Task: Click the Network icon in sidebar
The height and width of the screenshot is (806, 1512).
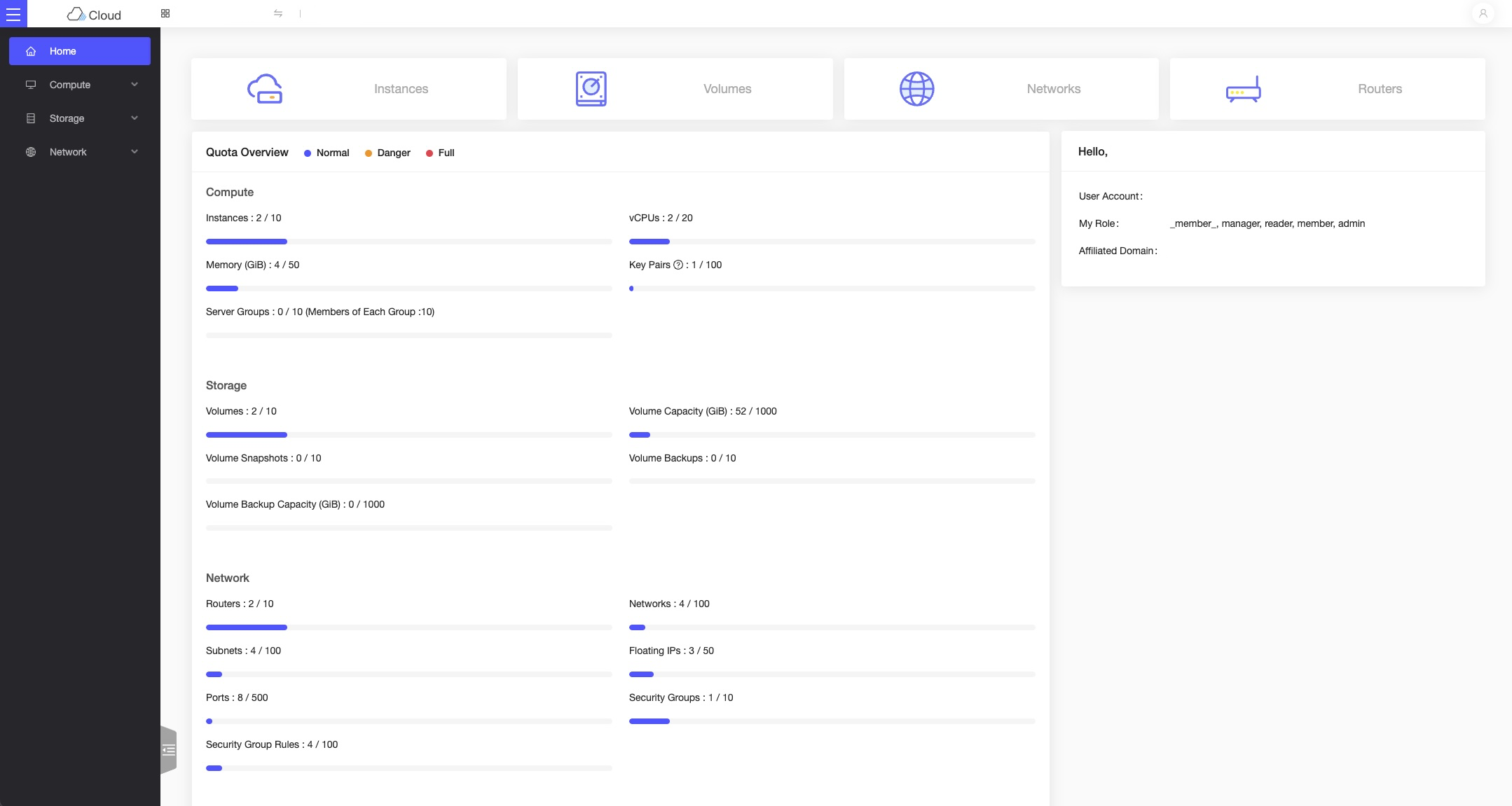Action: (x=30, y=152)
